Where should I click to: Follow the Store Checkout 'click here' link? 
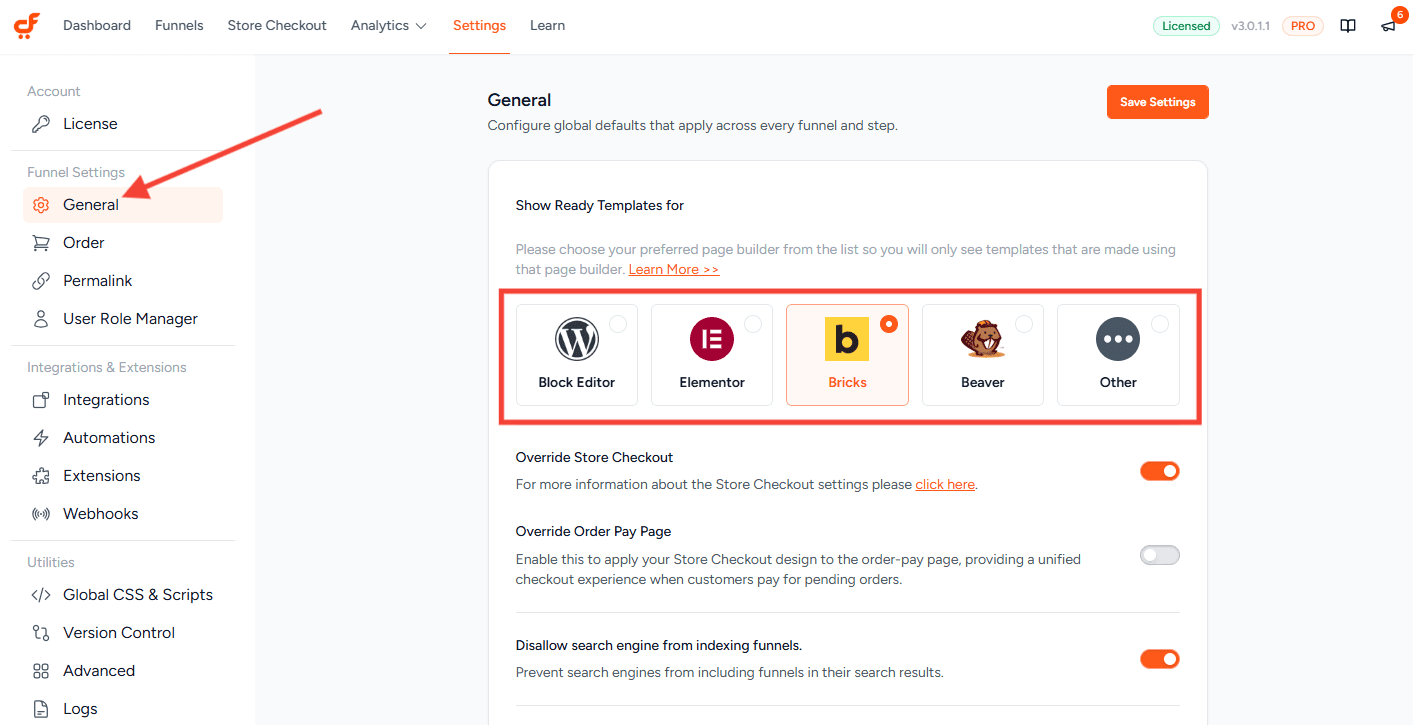point(945,485)
